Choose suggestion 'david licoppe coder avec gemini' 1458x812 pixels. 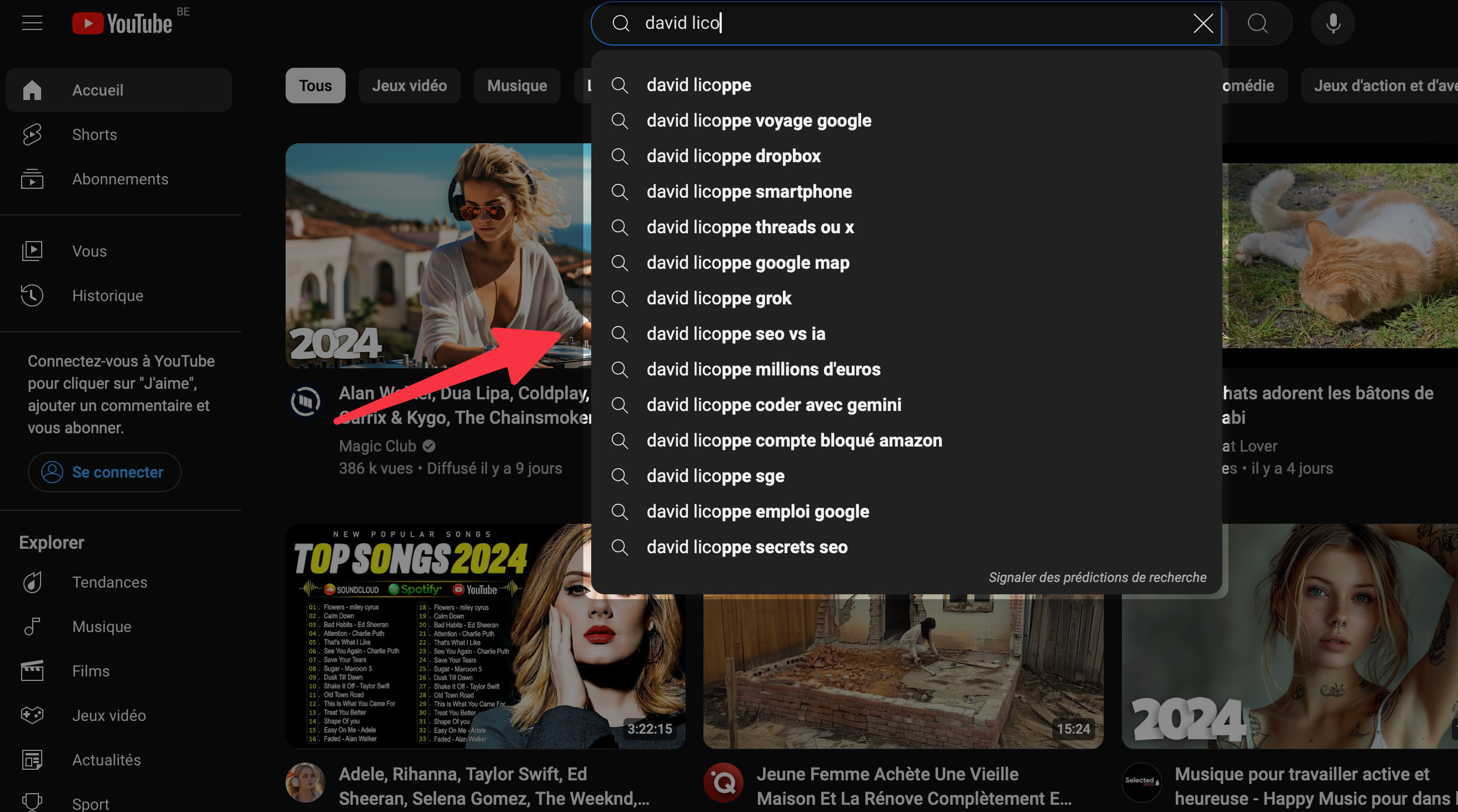click(906, 404)
